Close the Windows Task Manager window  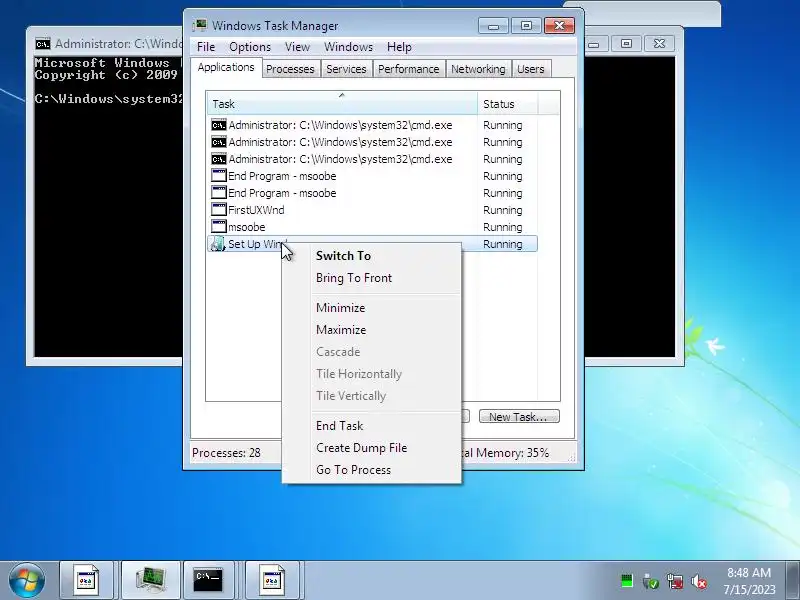pyautogui.click(x=559, y=26)
